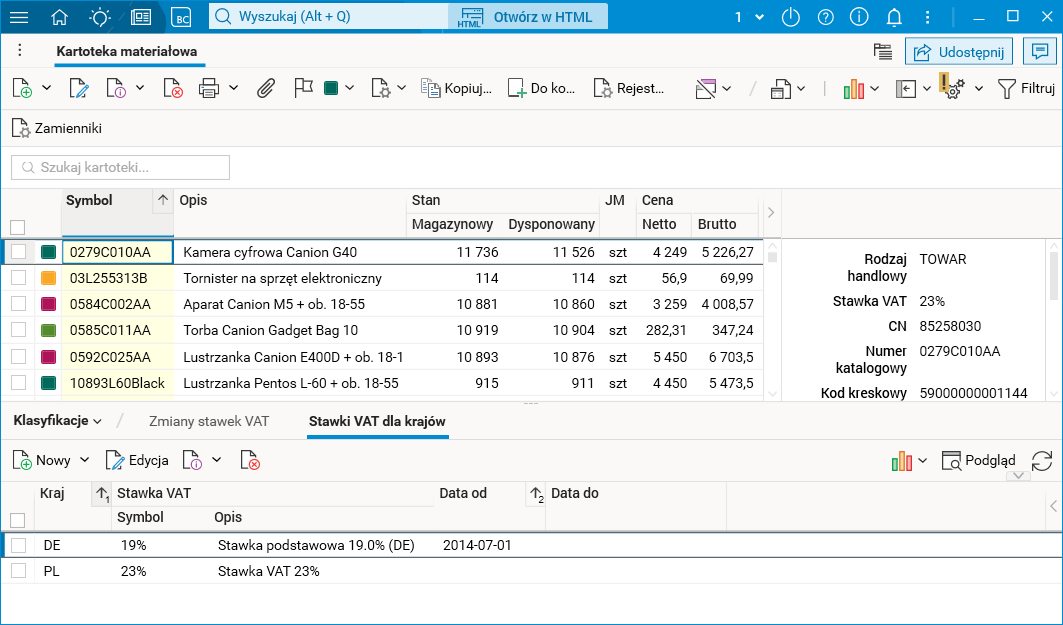
Task: Click the orange color marker for 03L255313B
Action: tap(48, 278)
